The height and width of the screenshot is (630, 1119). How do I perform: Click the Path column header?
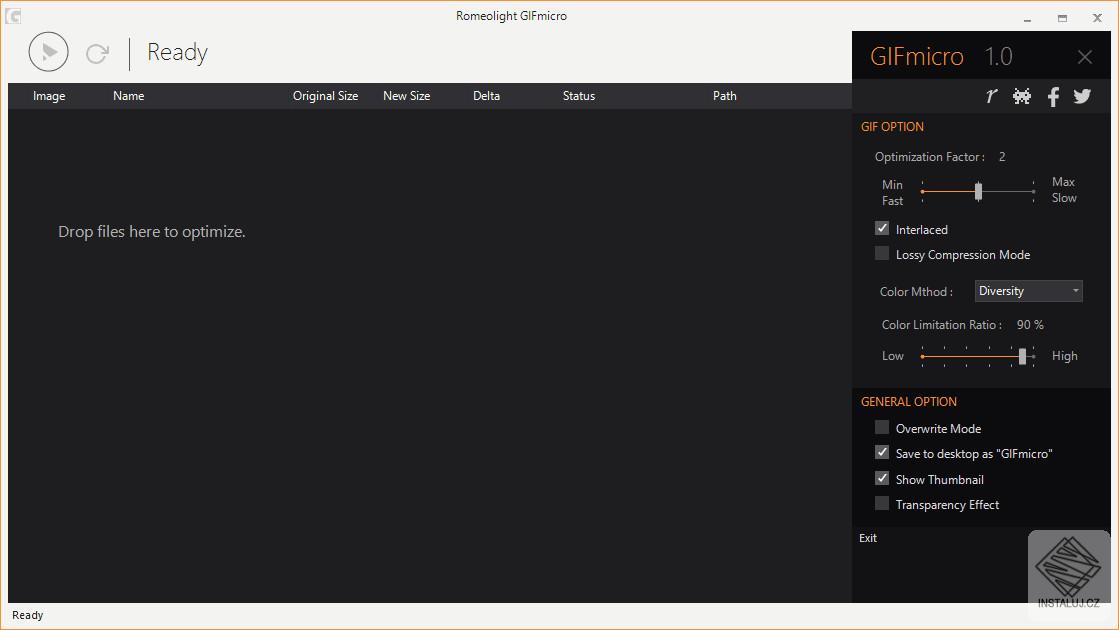tap(725, 96)
